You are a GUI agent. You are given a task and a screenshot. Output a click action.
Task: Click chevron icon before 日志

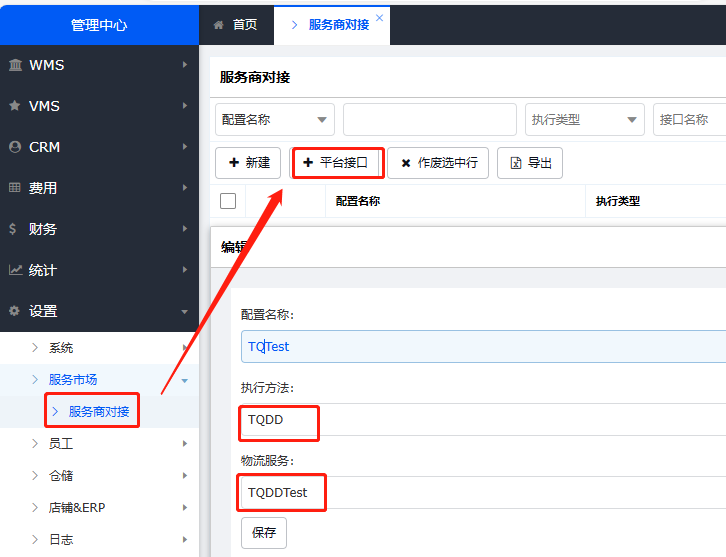(35, 539)
